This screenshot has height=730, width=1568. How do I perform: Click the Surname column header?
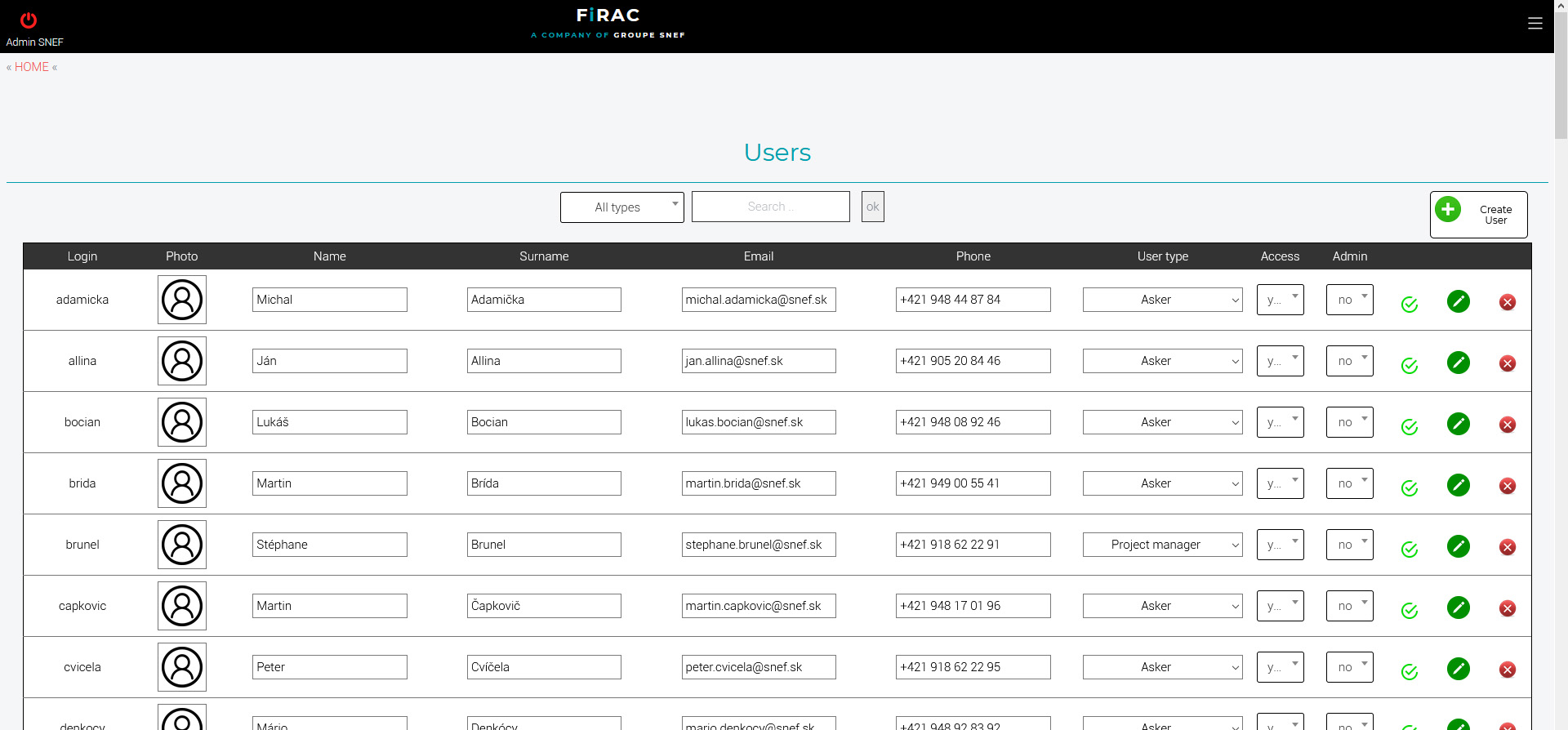point(544,256)
